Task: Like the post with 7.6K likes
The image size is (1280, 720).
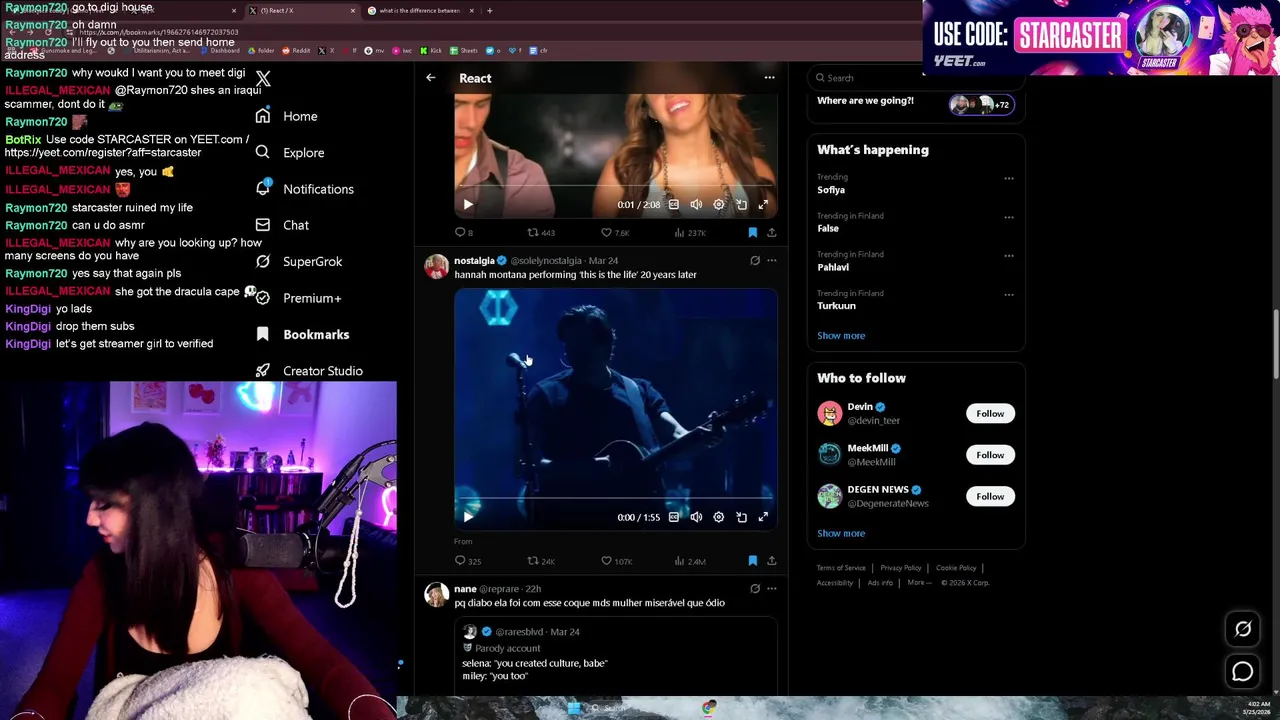Action: 615,232
